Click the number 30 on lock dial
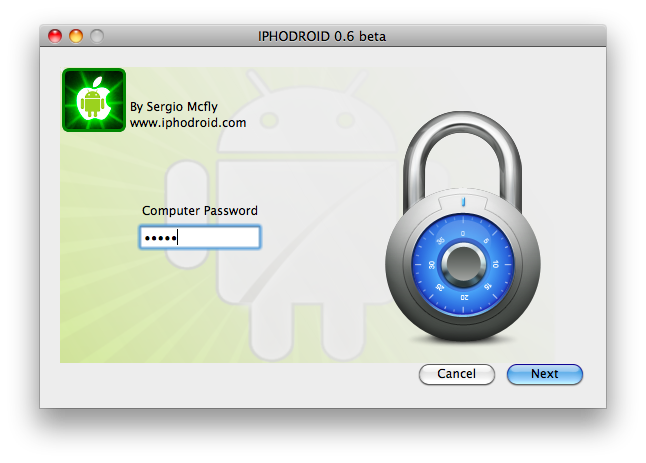 pyautogui.click(x=431, y=264)
